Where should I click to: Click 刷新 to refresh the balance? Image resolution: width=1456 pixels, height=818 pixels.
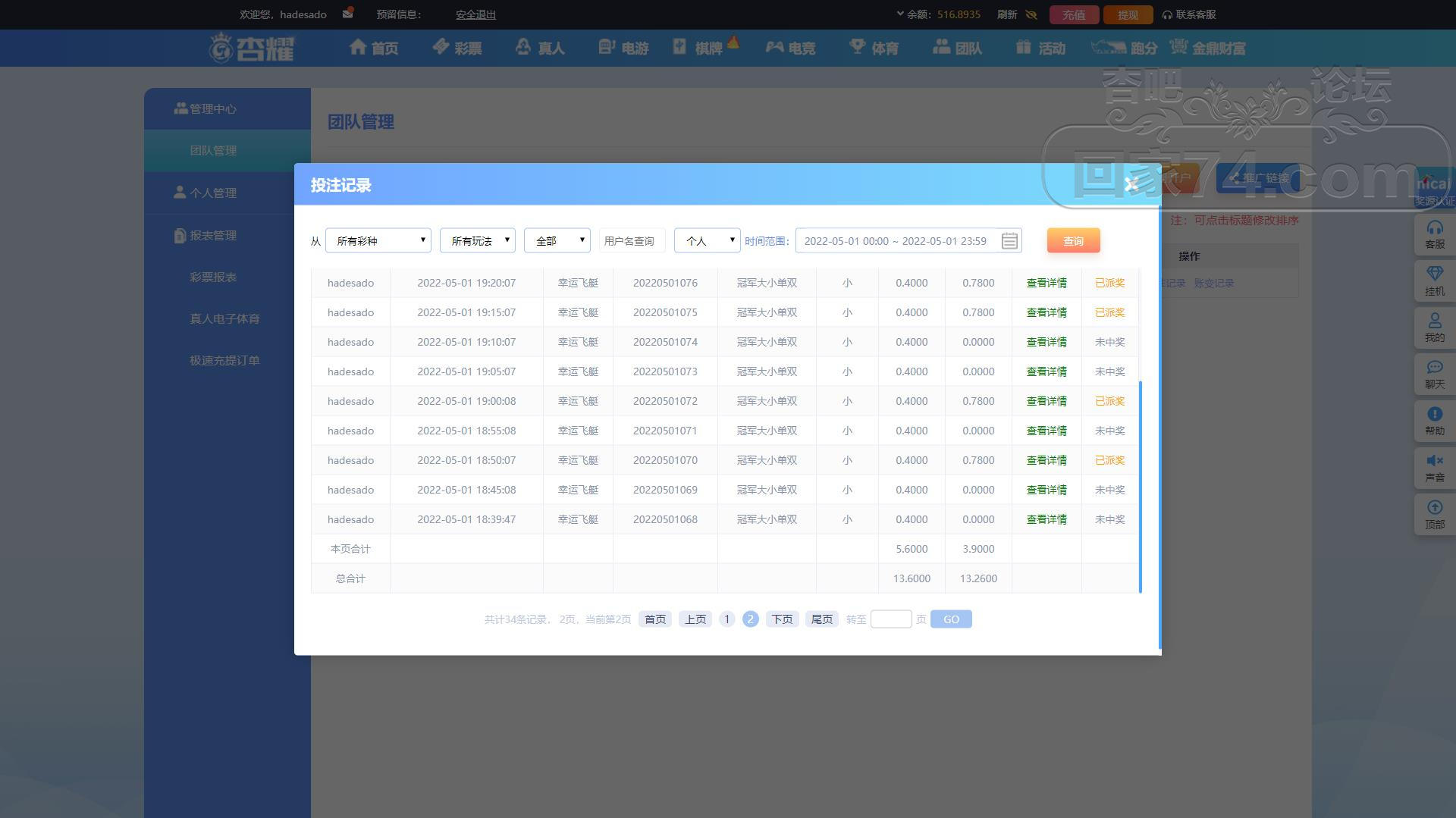(x=1006, y=14)
